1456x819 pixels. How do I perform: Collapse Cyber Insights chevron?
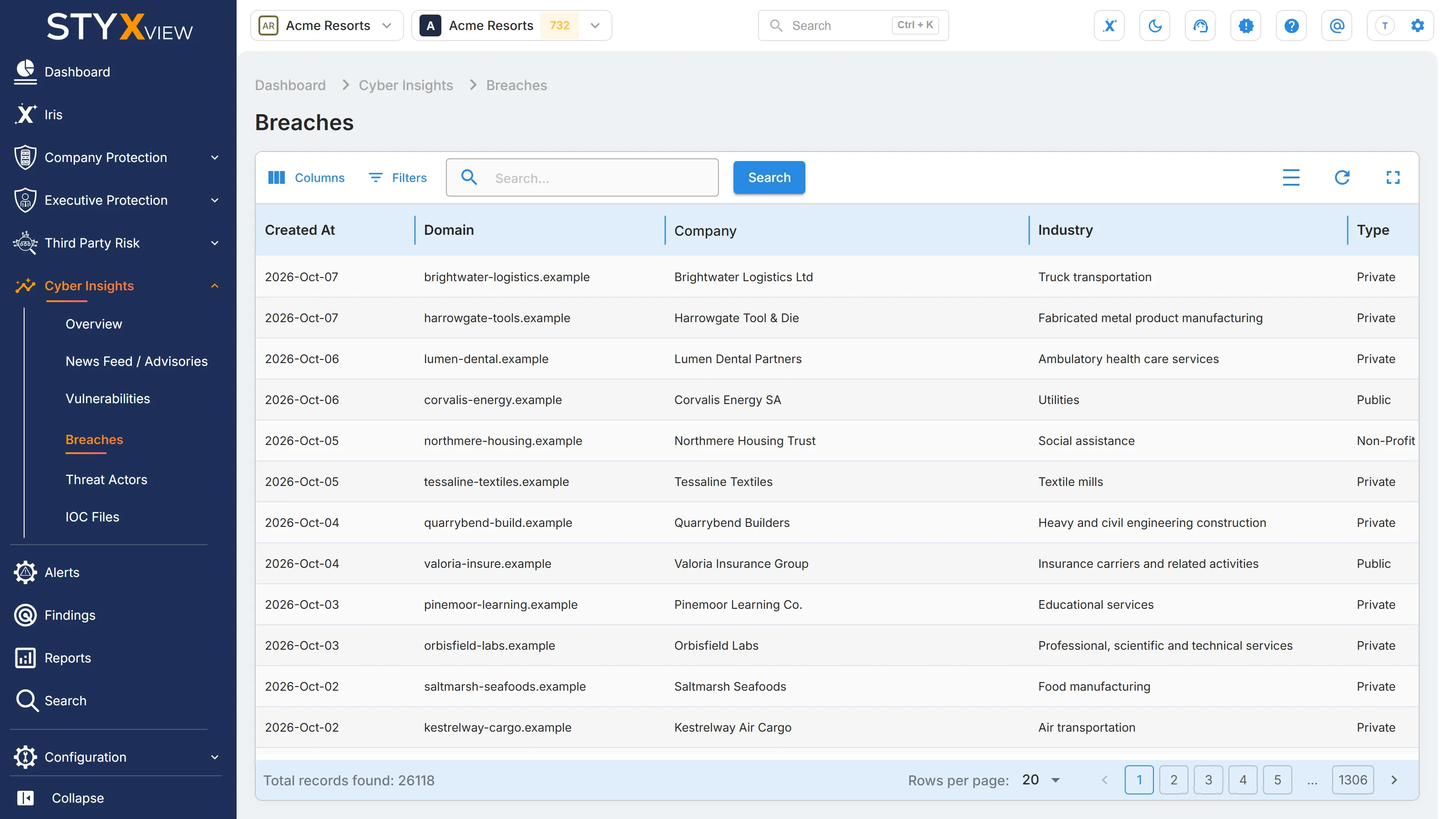click(x=215, y=285)
